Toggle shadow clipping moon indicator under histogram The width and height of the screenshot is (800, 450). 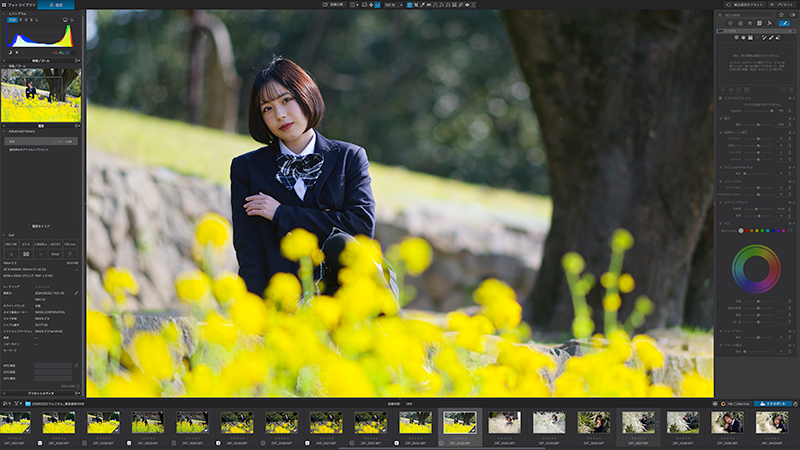[x=10, y=52]
